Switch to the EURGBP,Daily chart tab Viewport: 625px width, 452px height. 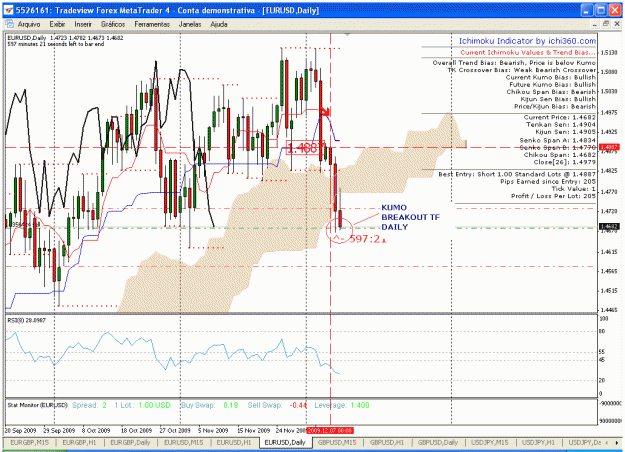[130, 442]
